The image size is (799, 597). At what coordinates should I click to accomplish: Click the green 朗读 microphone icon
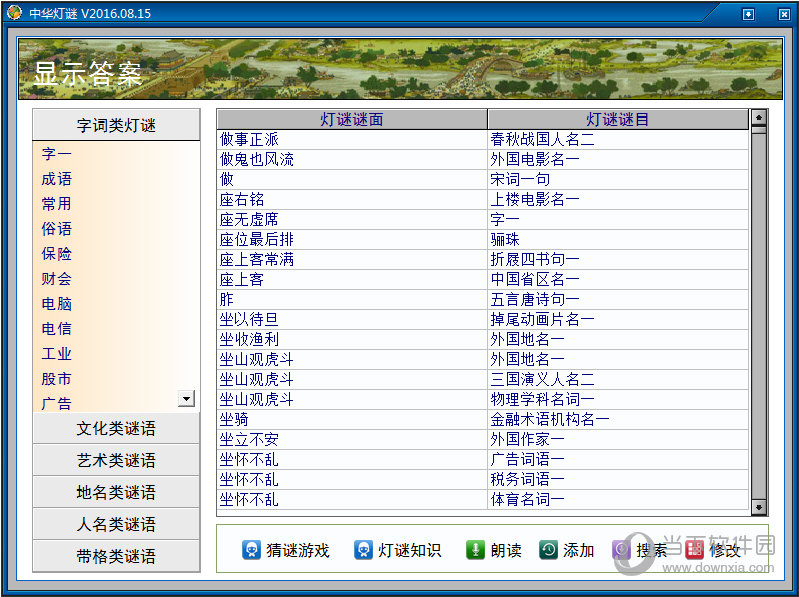475,550
